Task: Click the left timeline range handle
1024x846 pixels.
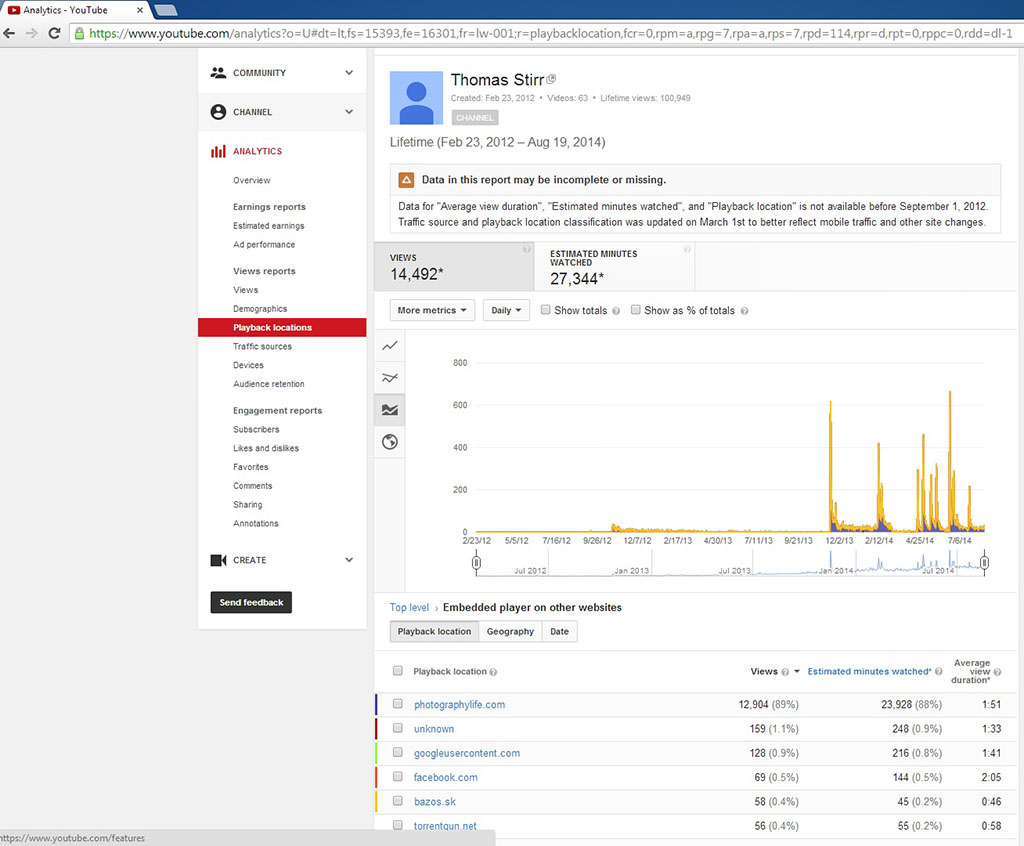Action: coord(477,564)
